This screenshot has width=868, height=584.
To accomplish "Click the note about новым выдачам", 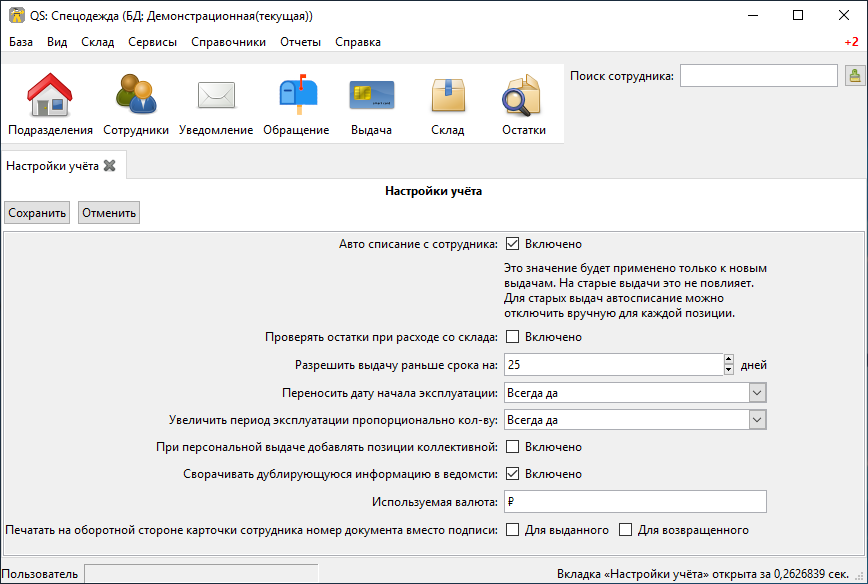I will tap(635, 291).
